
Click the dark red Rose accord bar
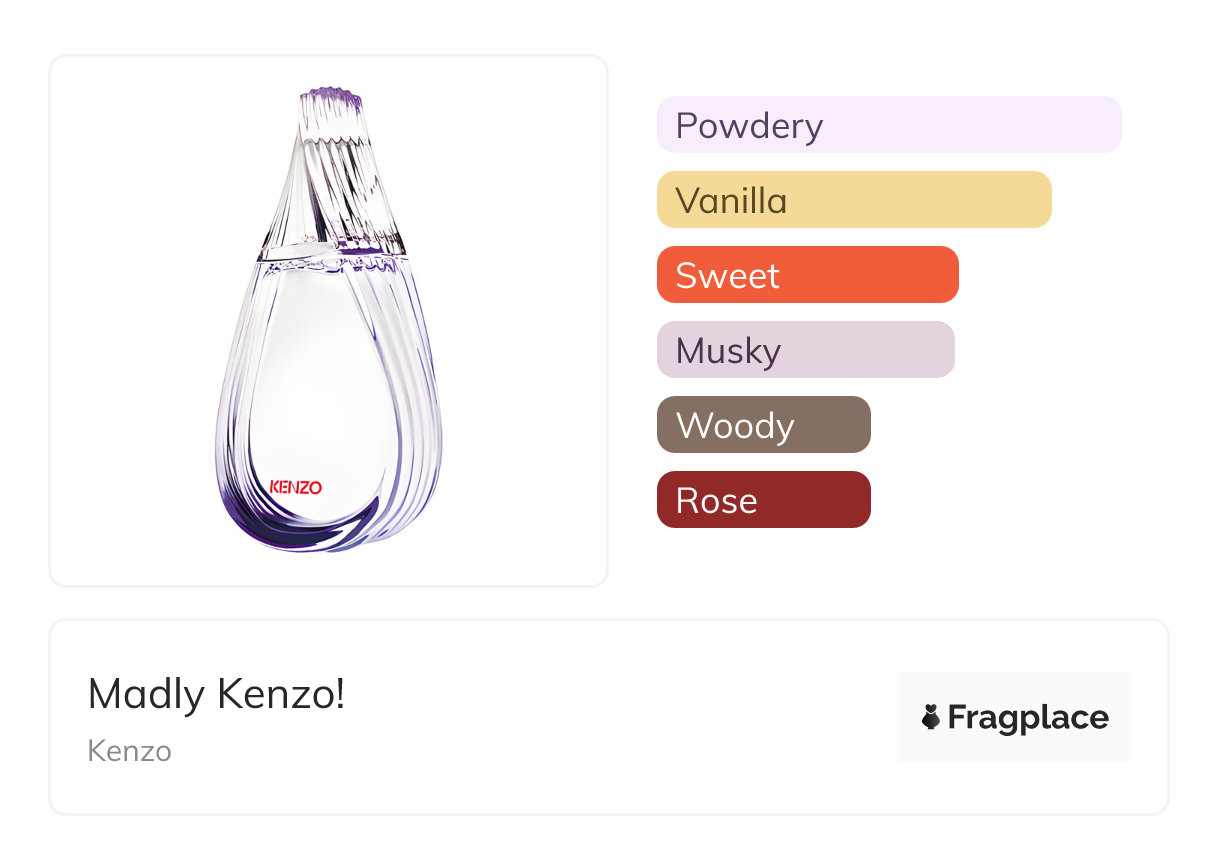click(x=763, y=500)
